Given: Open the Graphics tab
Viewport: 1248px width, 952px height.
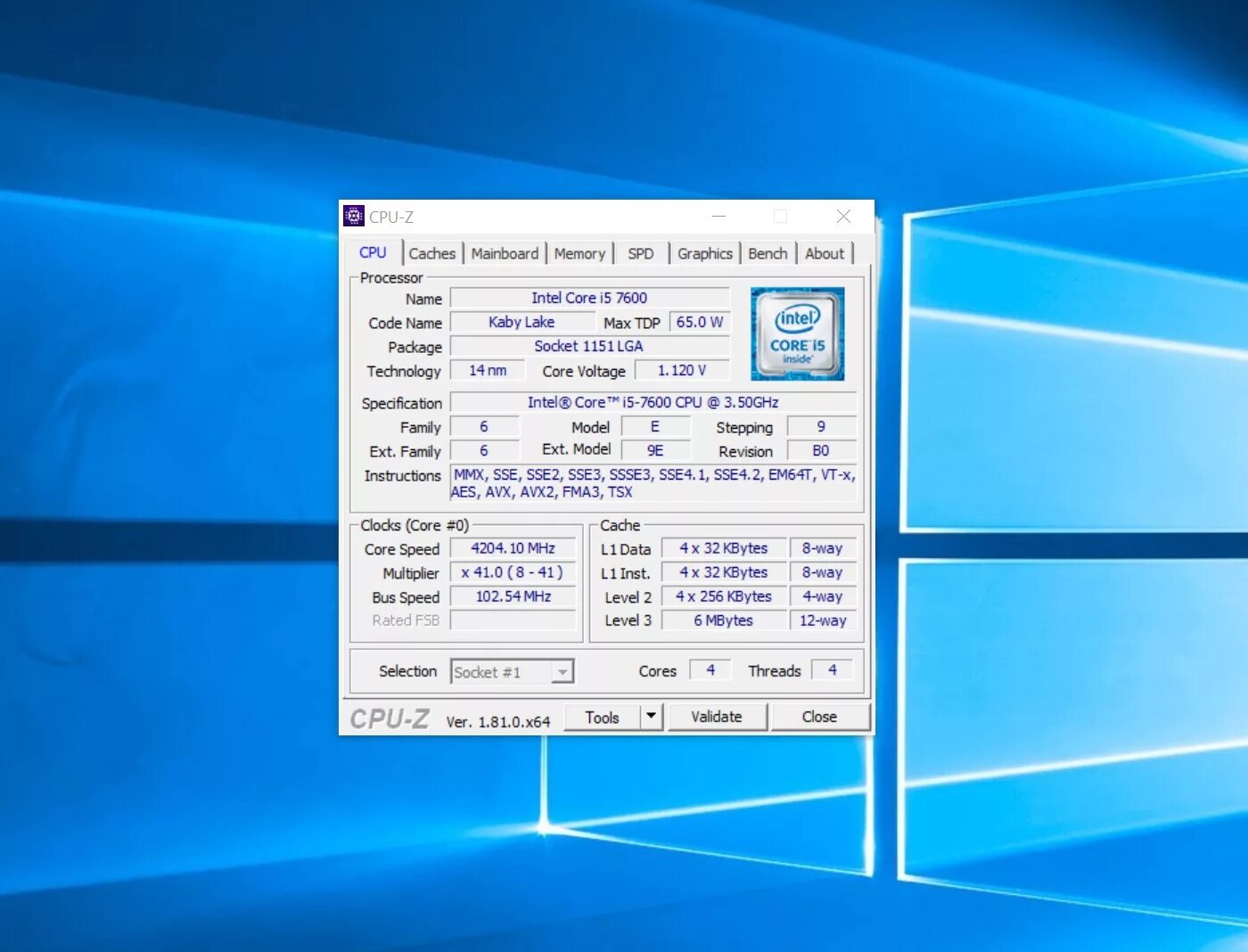Looking at the screenshot, I should (704, 253).
